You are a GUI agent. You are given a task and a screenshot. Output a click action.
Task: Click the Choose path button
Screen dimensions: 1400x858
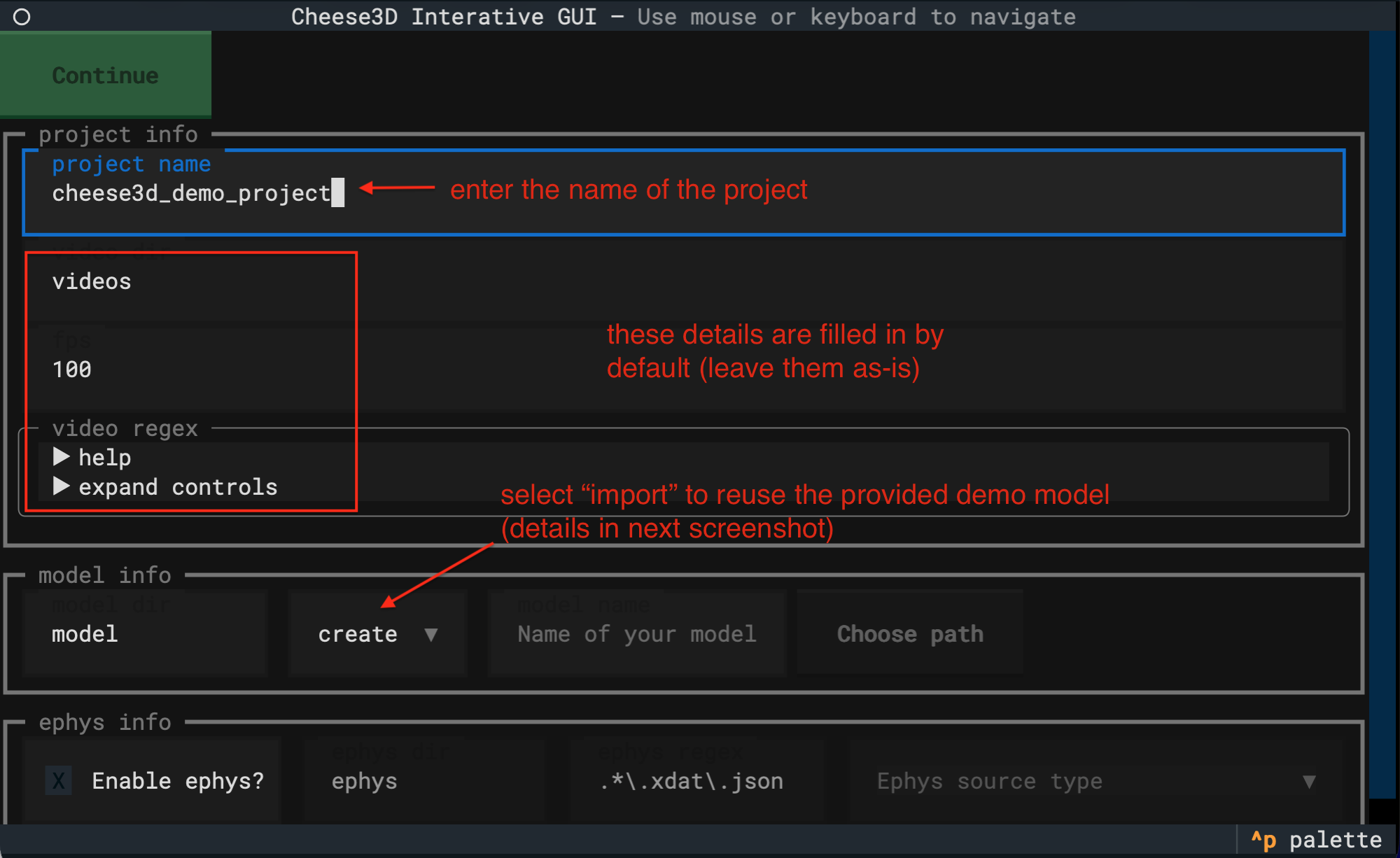coord(909,634)
